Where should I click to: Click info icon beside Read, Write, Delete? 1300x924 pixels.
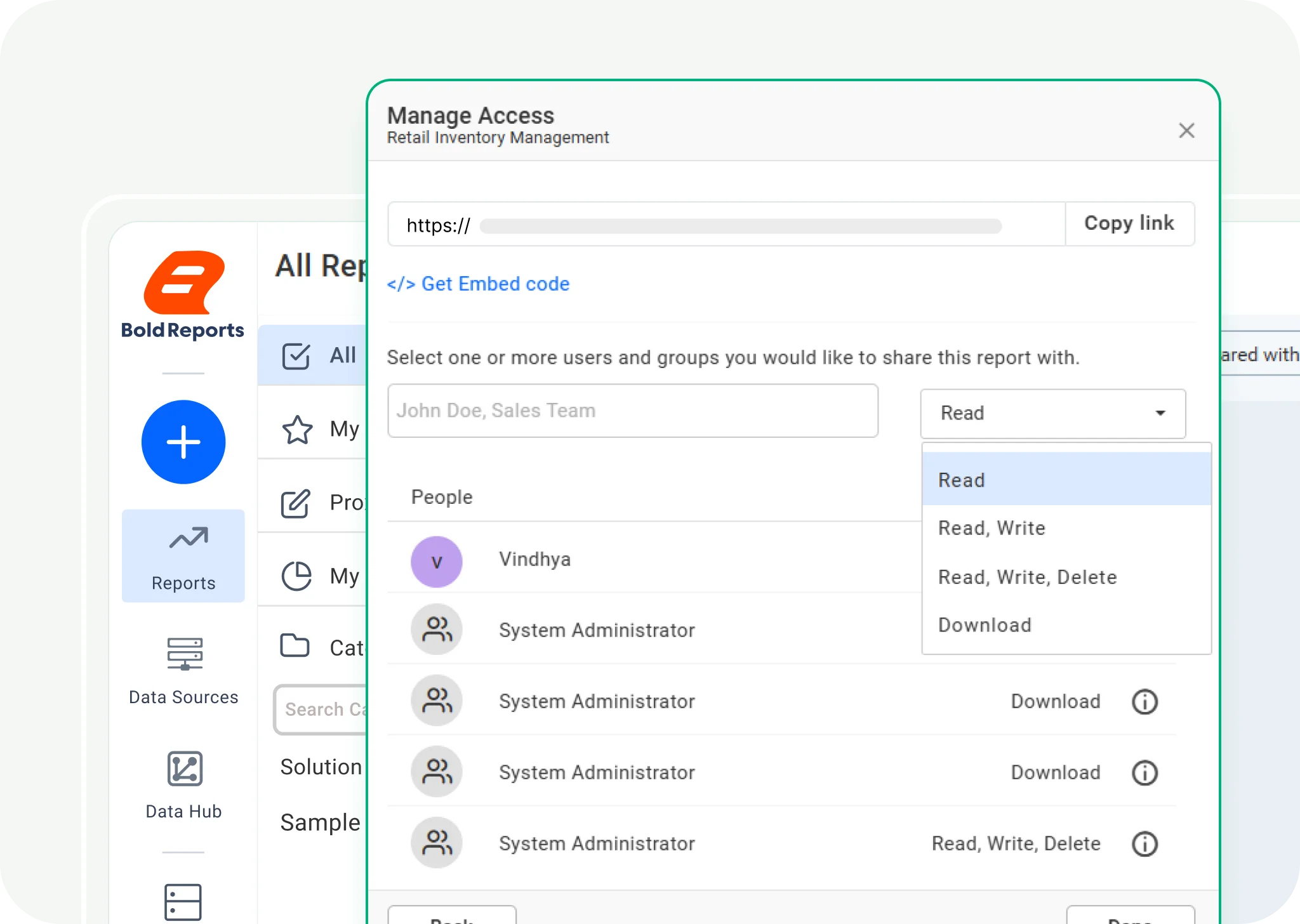1144,843
